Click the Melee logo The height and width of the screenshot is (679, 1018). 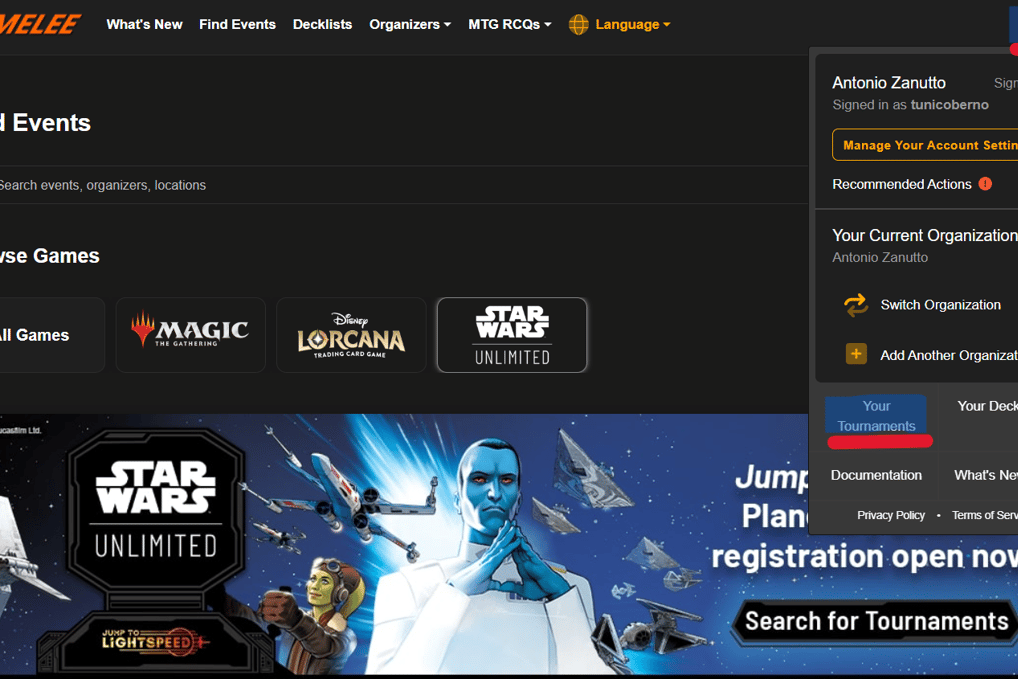point(40,24)
